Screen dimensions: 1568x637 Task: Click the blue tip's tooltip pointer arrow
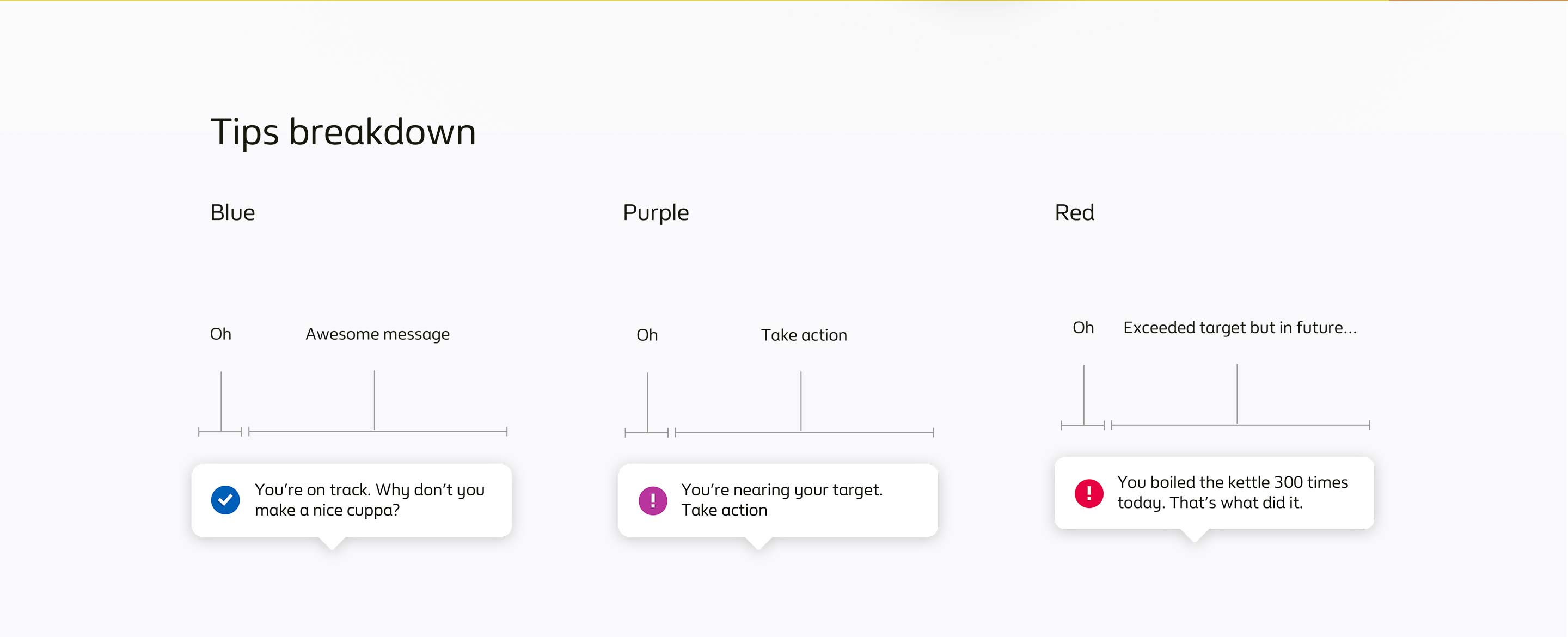332,543
